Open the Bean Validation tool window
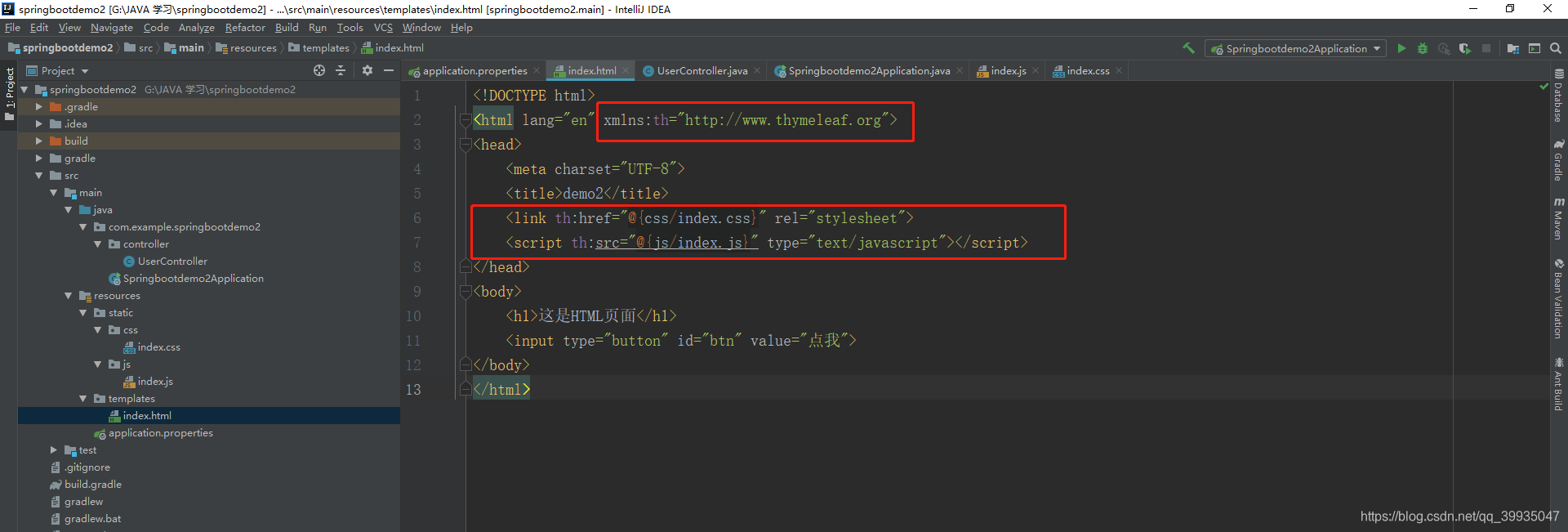This screenshot has width=1568, height=532. coord(1558,299)
